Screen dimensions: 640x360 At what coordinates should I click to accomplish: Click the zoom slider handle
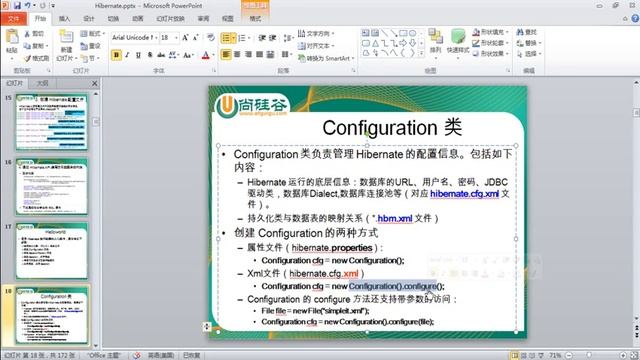(589, 355)
